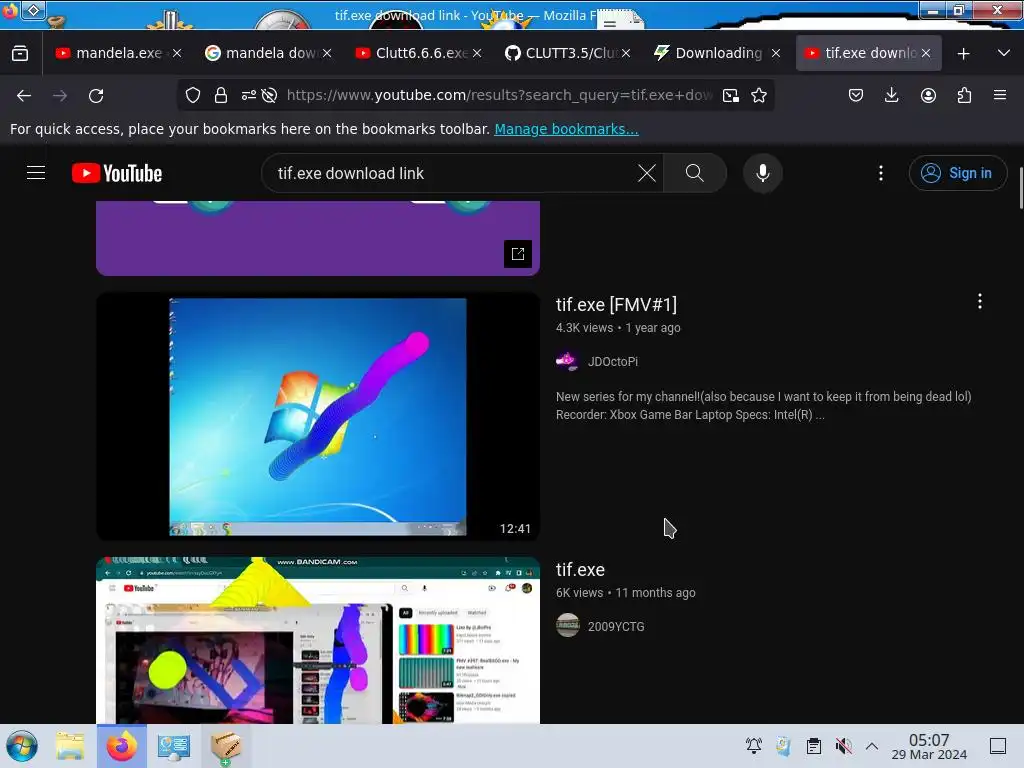Viewport: 1024px width, 768px height.
Task: Click the JDOctoPi channel avatar
Action: pos(567,361)
